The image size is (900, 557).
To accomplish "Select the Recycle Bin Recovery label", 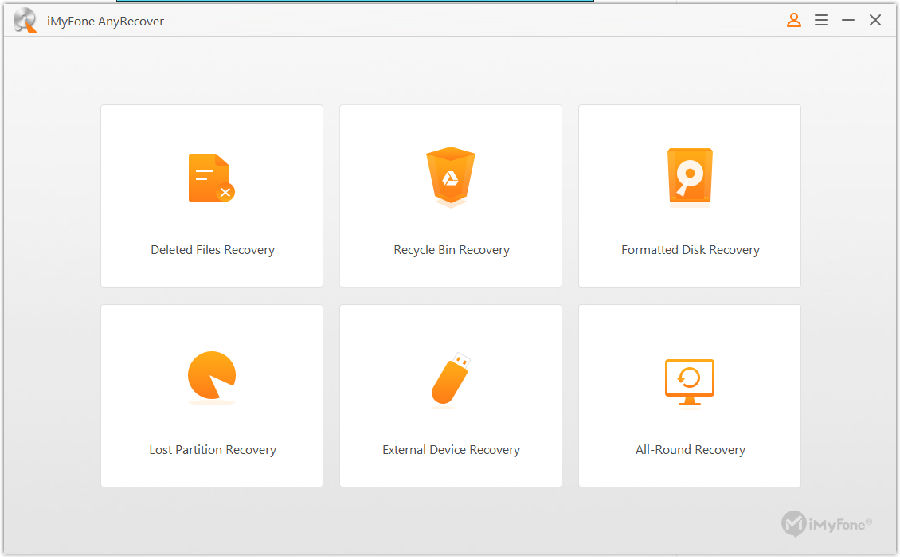I will [x=451, y=250].
